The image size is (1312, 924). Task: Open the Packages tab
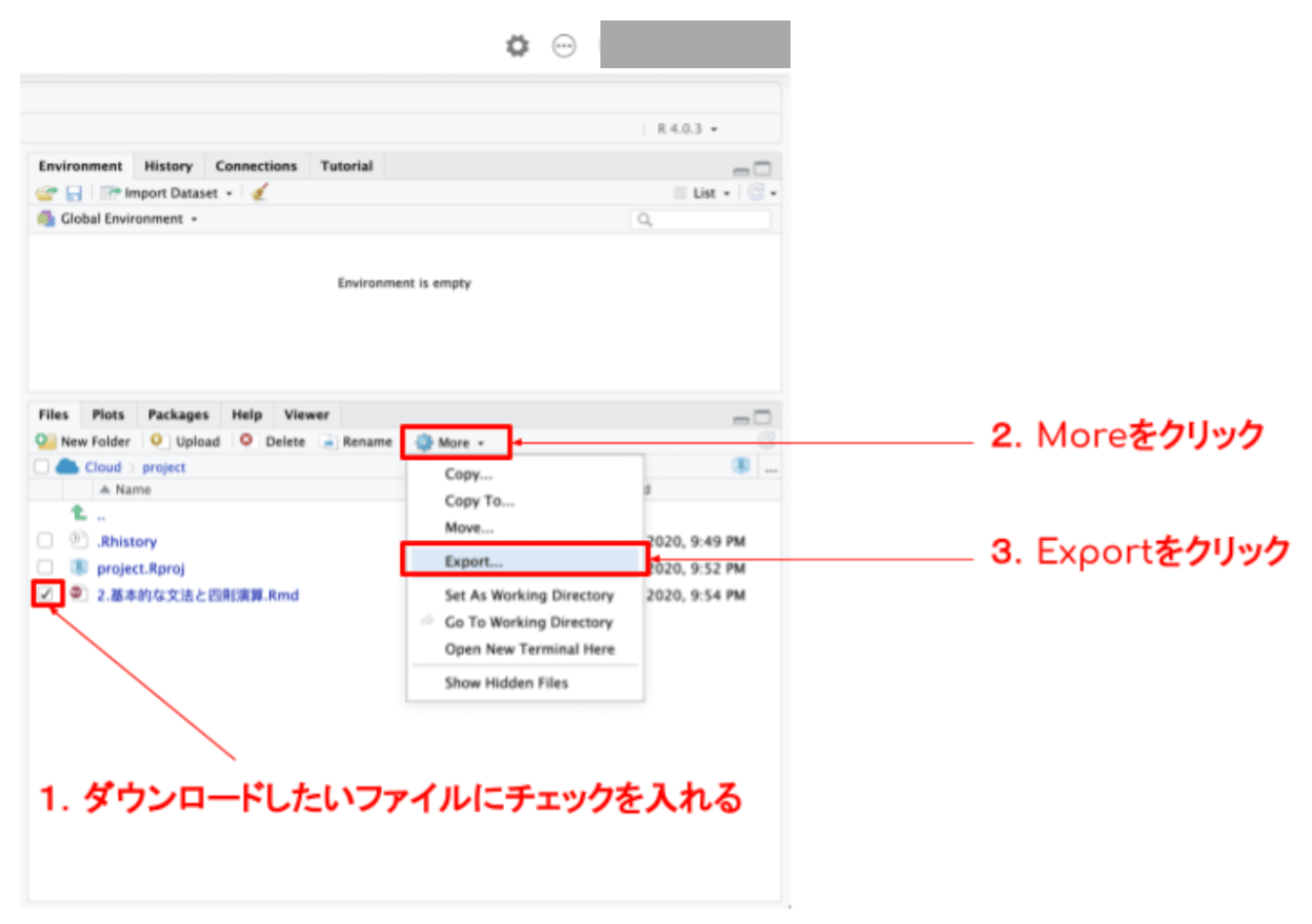pos(178,414)
